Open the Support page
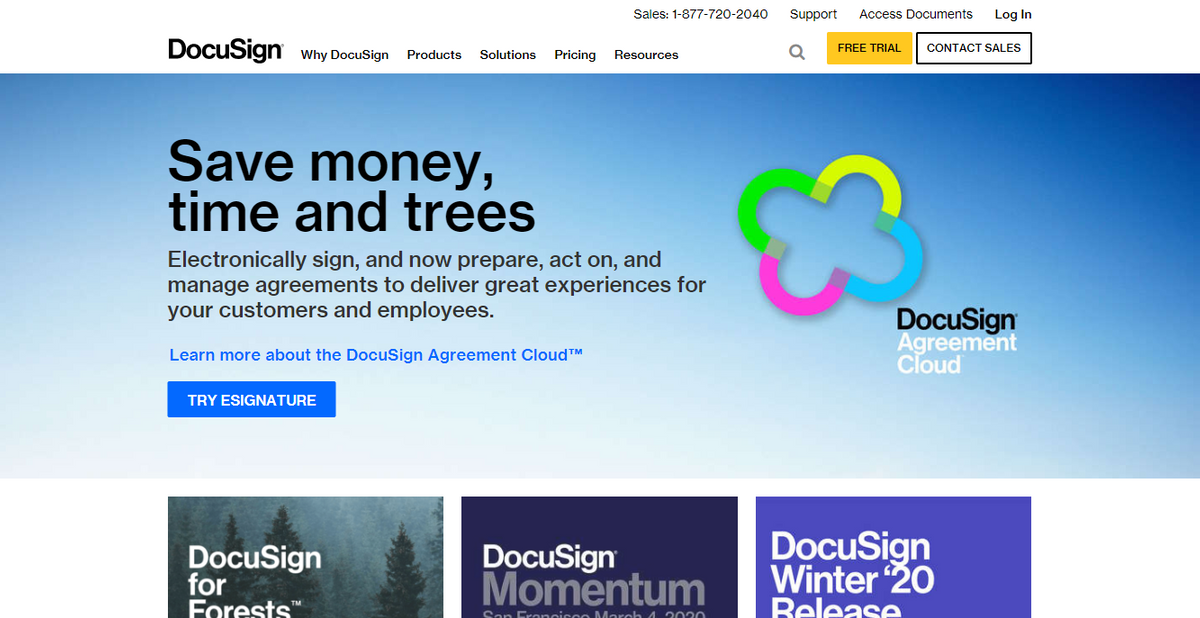 pos(813,14)
